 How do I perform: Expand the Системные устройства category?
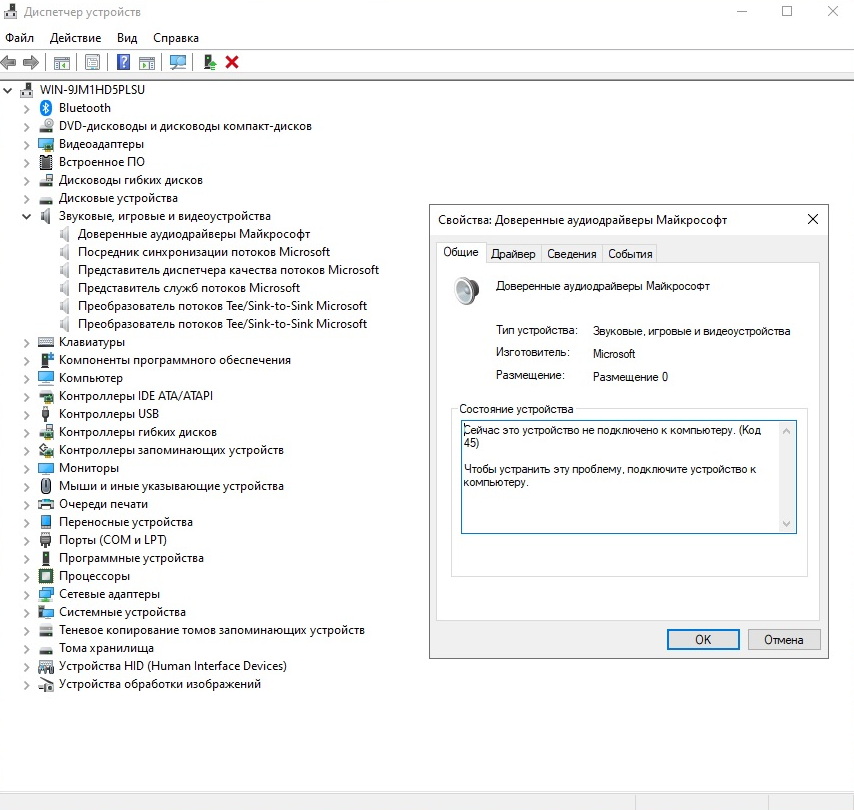[x=26, y=612]
